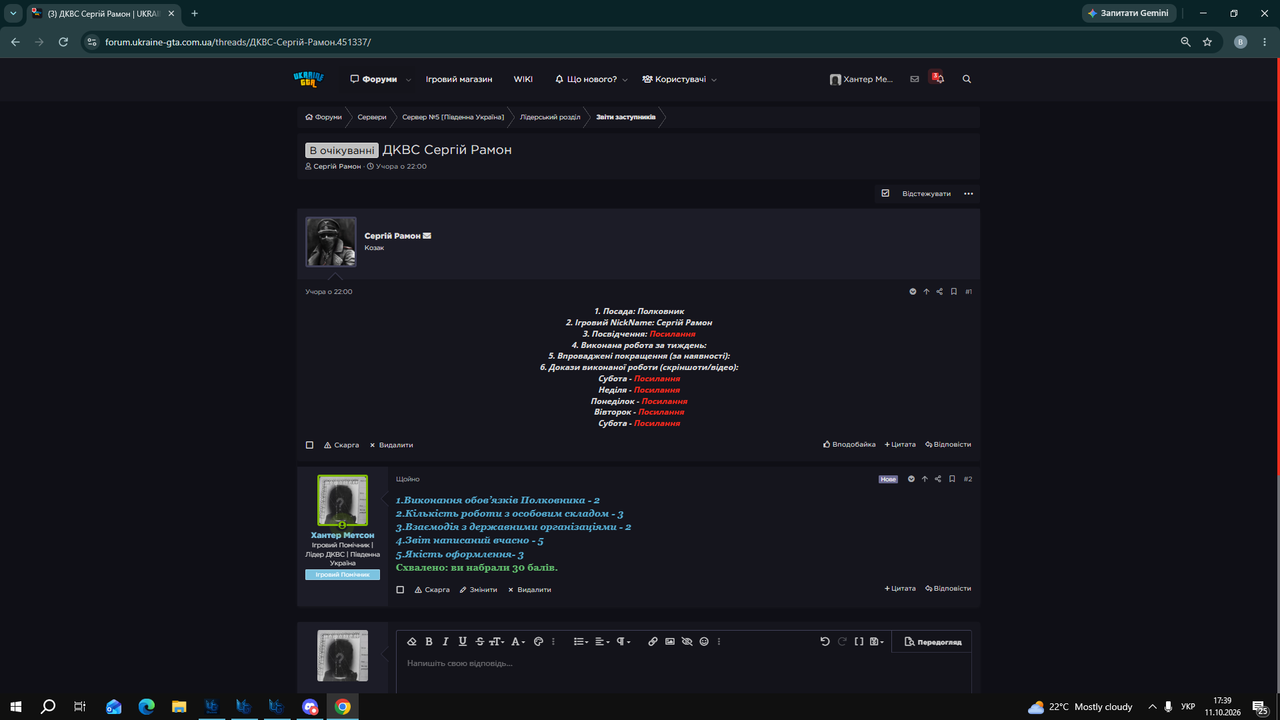Open the inbox envelope in forum header
This screenshot has width=1280, height=720.
click(x=914, y=79)
